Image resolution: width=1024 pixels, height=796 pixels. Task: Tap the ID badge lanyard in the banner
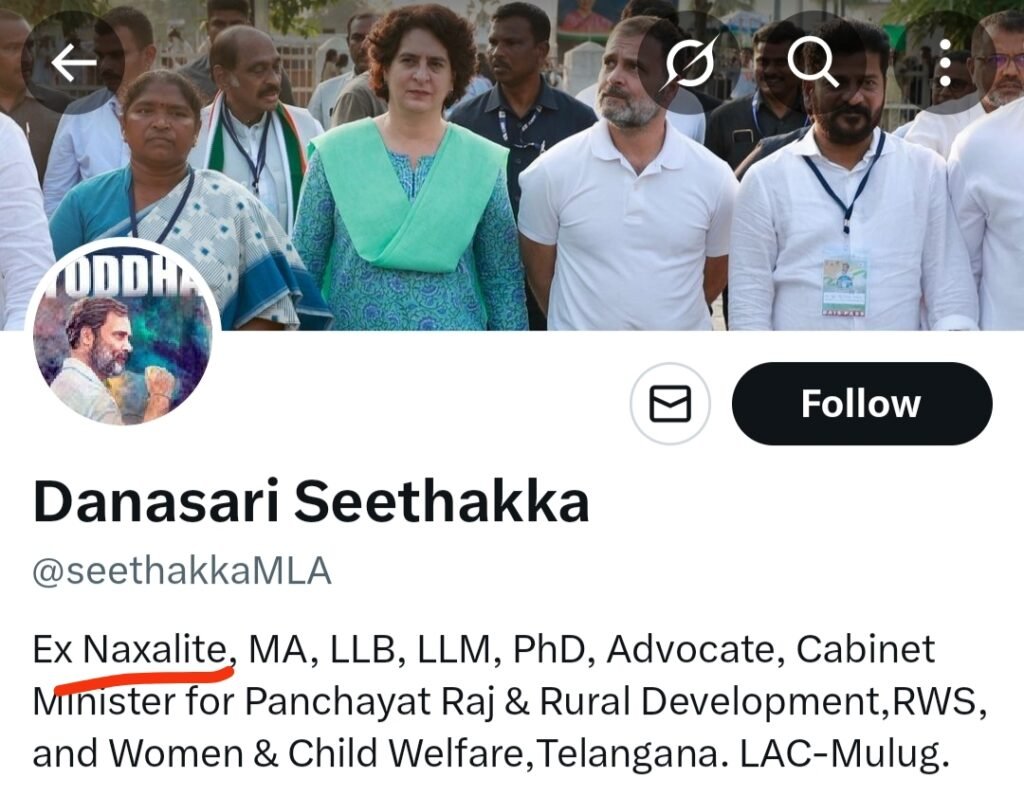click(845, 284)
